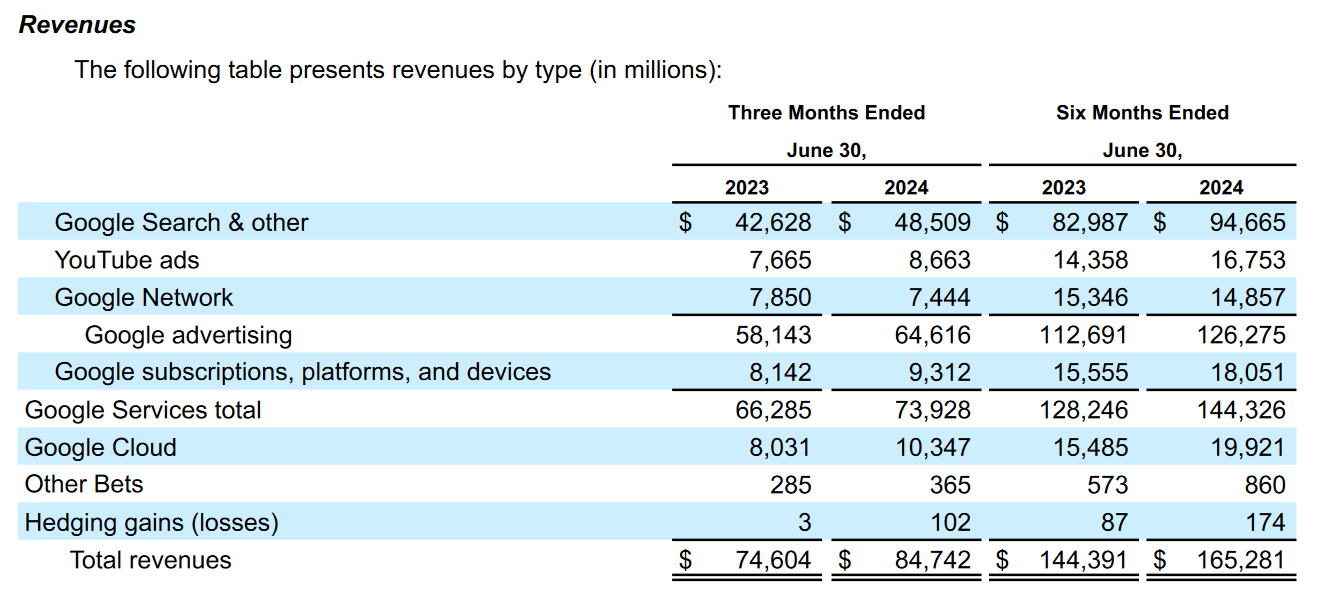1317x599 pixels.
Task: Click the Google Cloud value 10,347
Action: 933,447
